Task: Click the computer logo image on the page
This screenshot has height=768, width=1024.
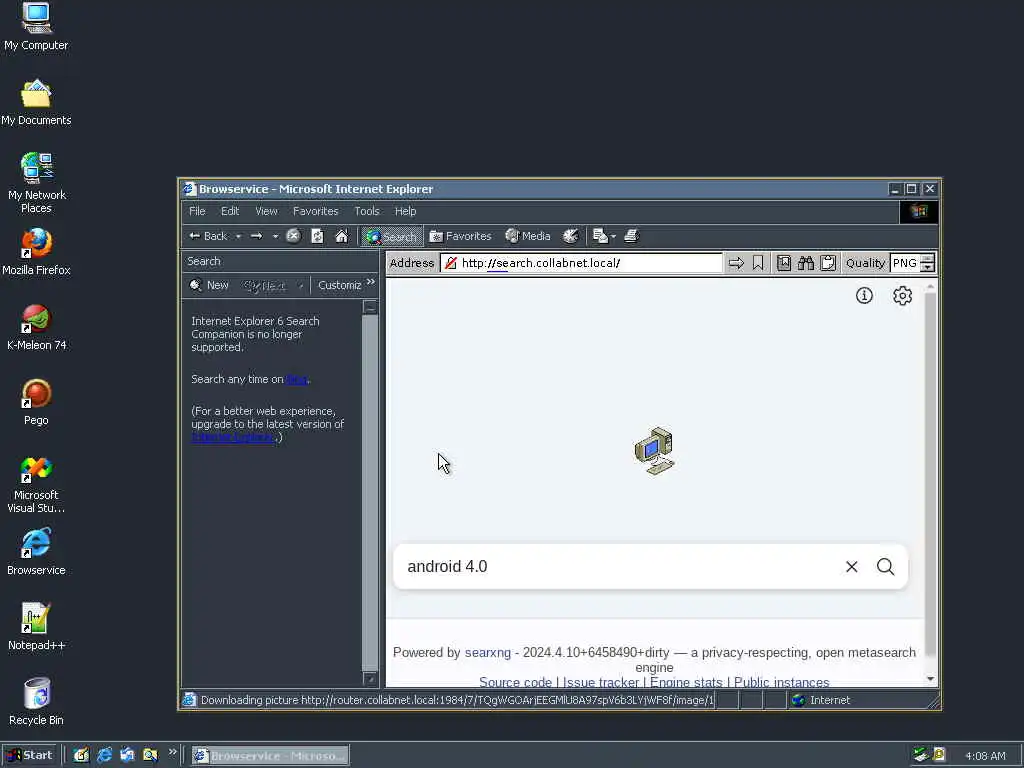Action: (x=654, y=451)
